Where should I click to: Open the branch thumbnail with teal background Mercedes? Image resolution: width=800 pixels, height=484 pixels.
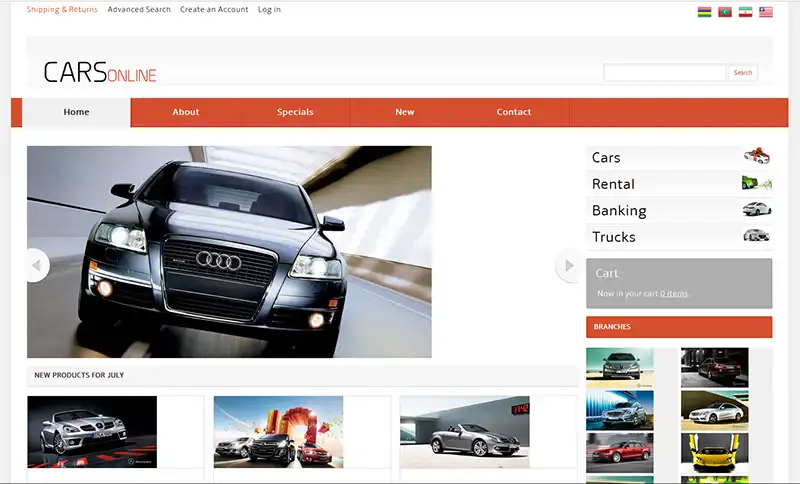619,368
